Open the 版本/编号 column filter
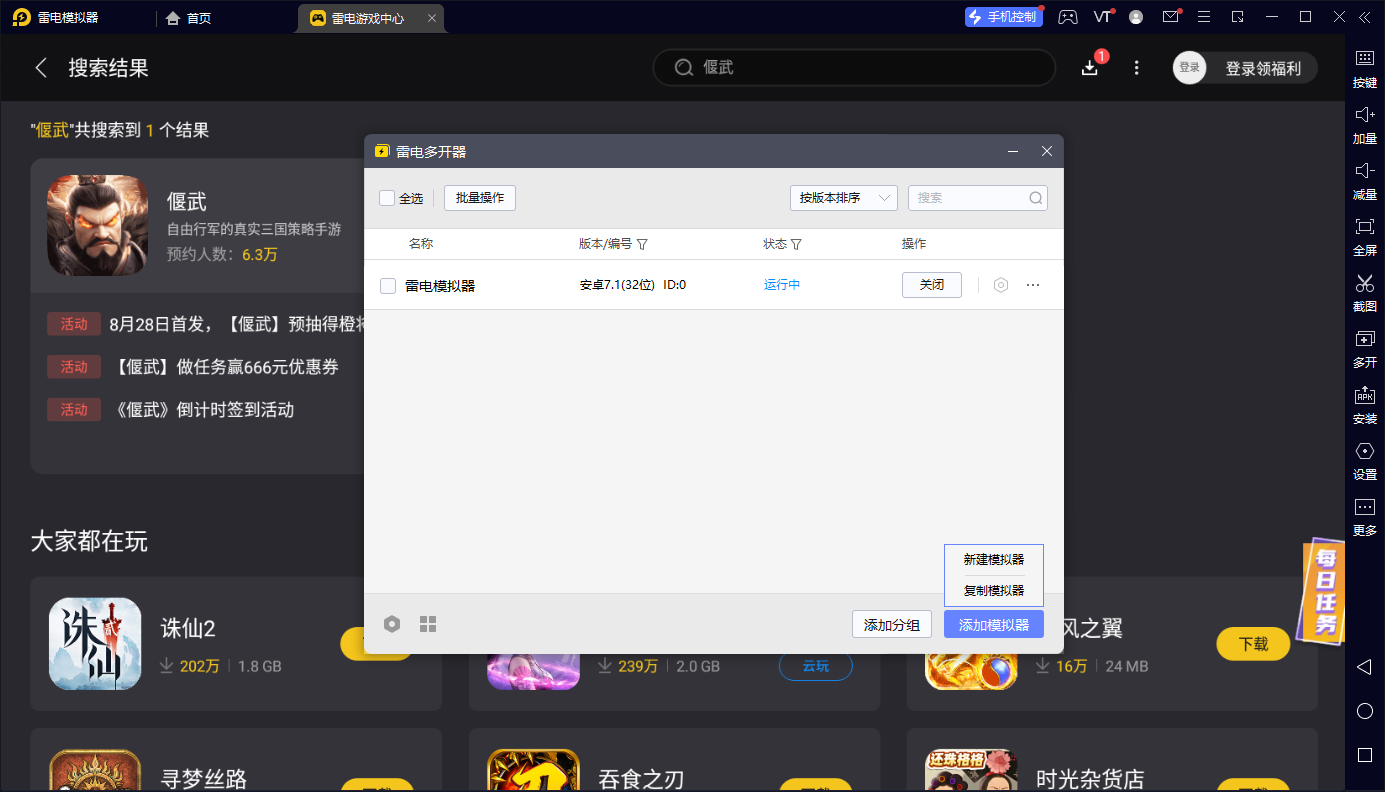 642,244
